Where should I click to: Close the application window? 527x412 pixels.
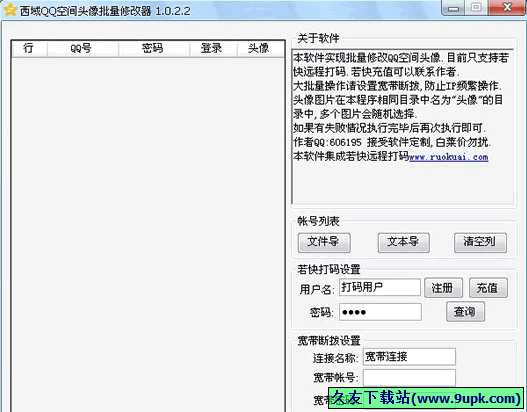507,8
